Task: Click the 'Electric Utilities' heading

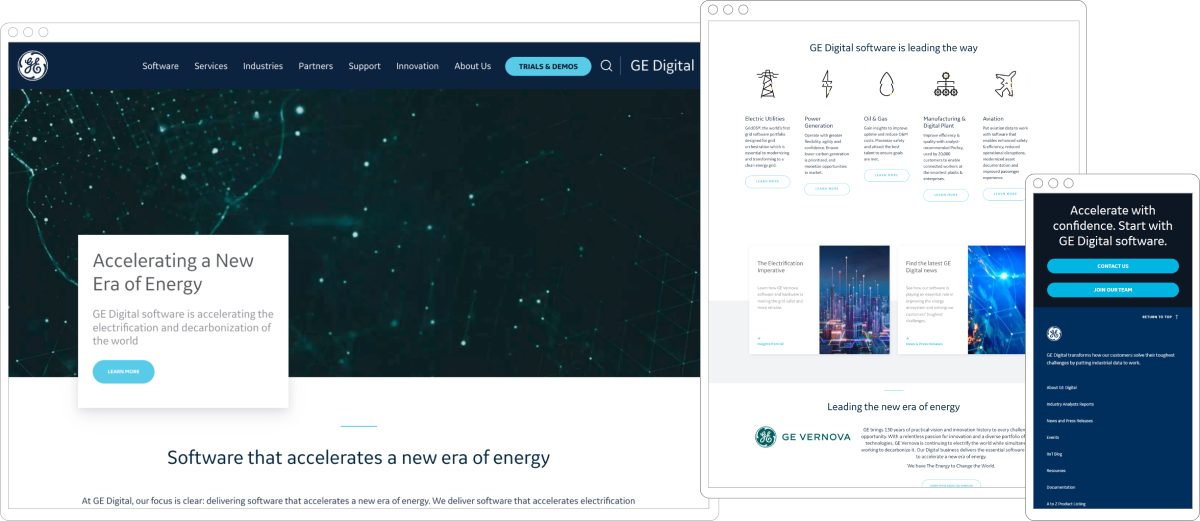Action: (765, 119)
